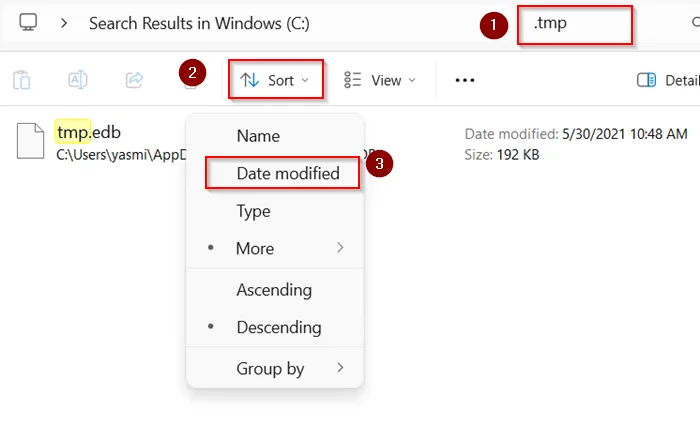Choose Ascending sort order
The image size is (700, 426).
(x=274, y=290)
